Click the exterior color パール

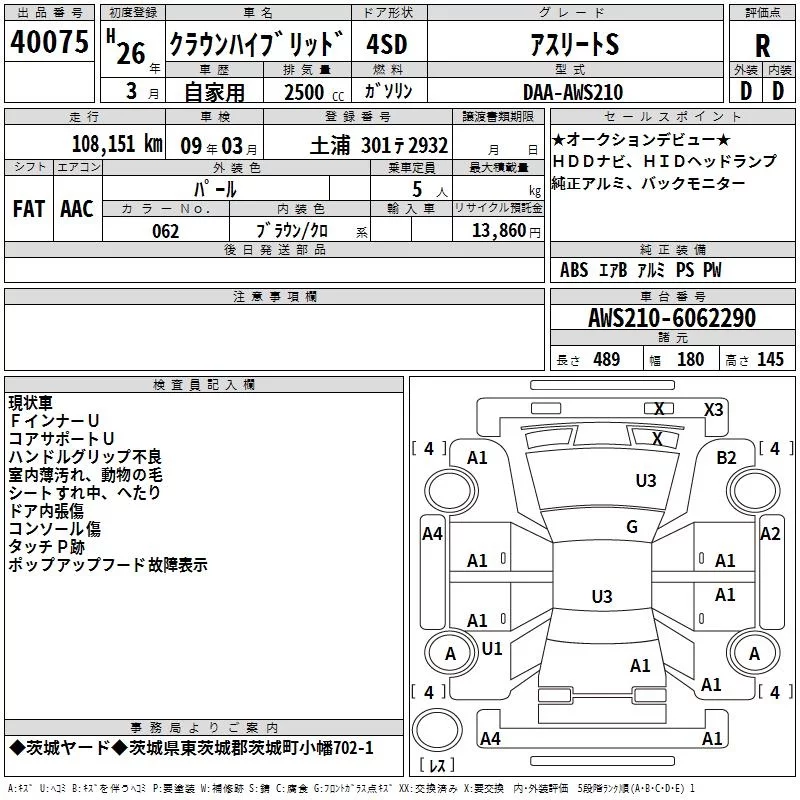[x=215, y=189]
